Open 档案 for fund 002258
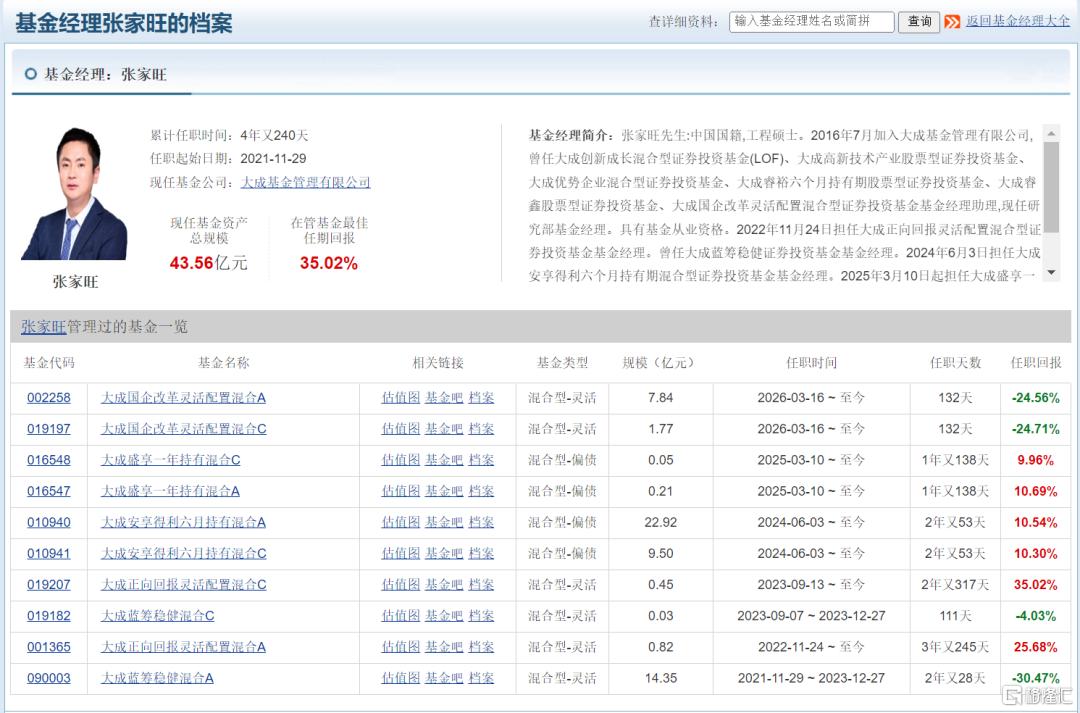 [x=481, y=398]
